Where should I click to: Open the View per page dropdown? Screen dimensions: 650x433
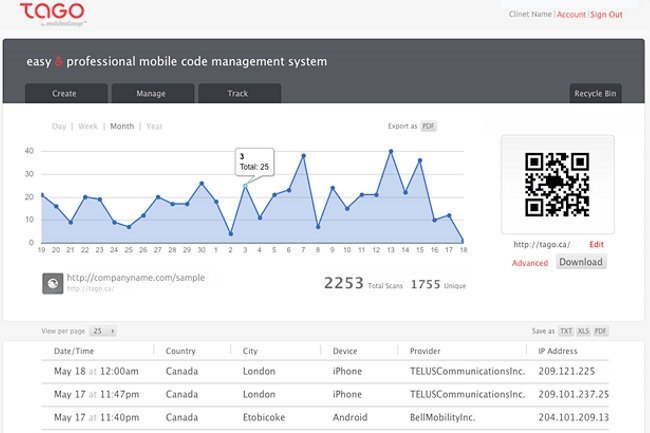click(103, 331)
